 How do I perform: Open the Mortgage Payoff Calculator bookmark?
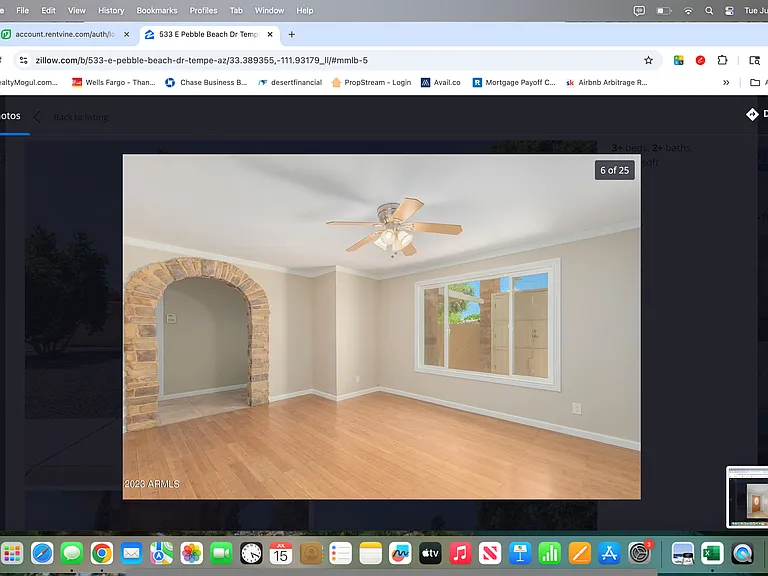[x=514, y=82]
